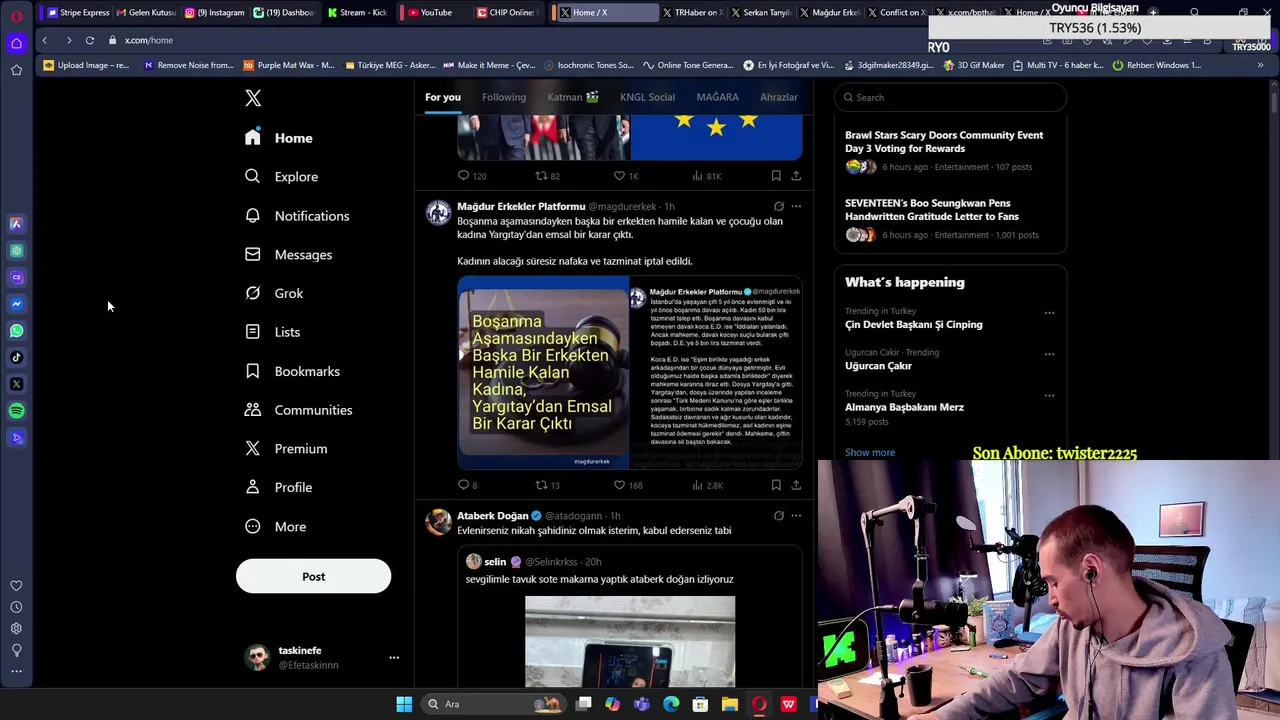1280x720 pixels.
Task: Open Premium in X sidebar
Action: pyautogui.click(x=286, y=449)
